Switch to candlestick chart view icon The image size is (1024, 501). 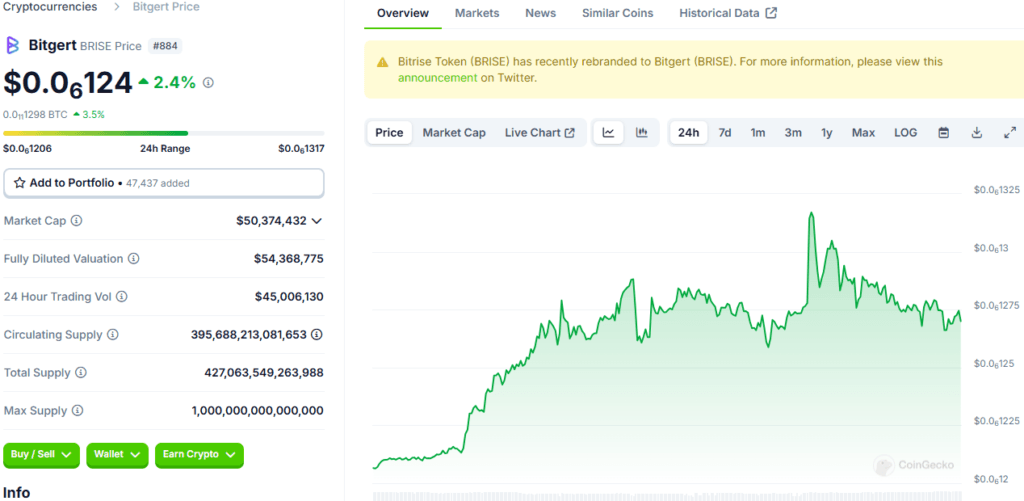642,133
